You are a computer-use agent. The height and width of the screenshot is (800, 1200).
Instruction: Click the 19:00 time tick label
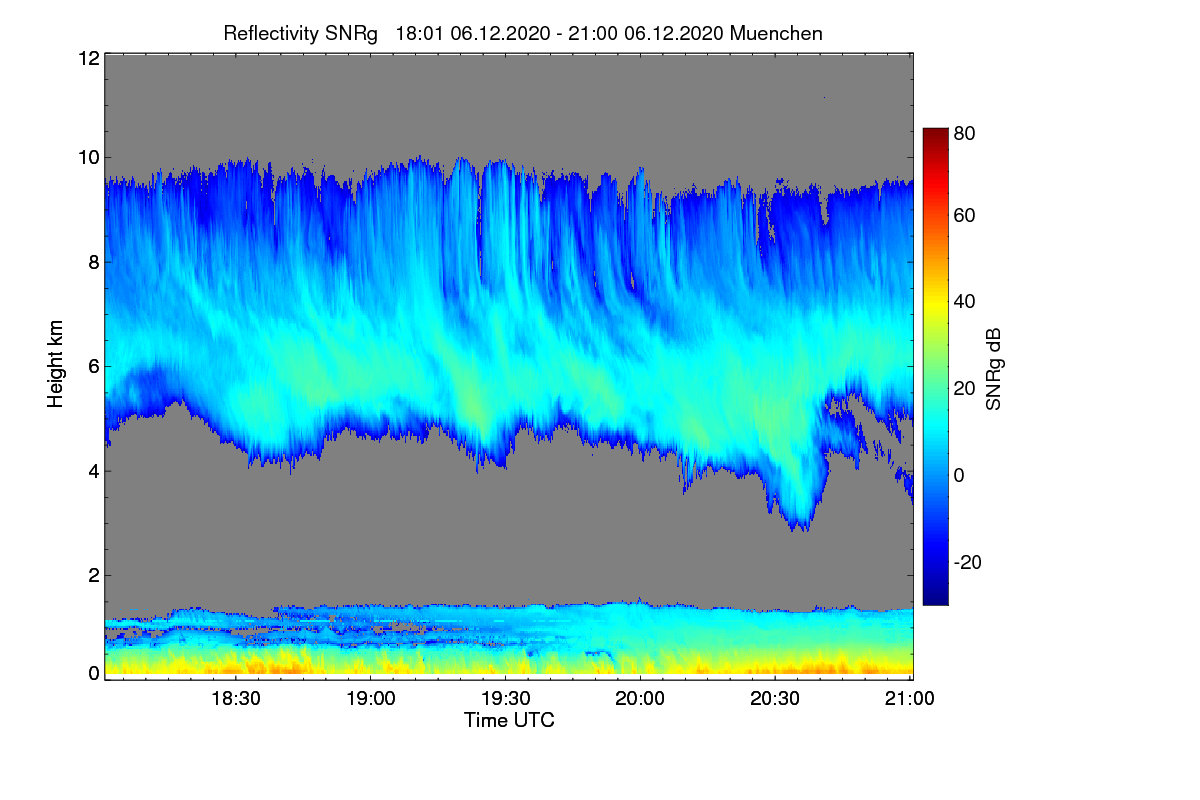(x=371, y=699)
